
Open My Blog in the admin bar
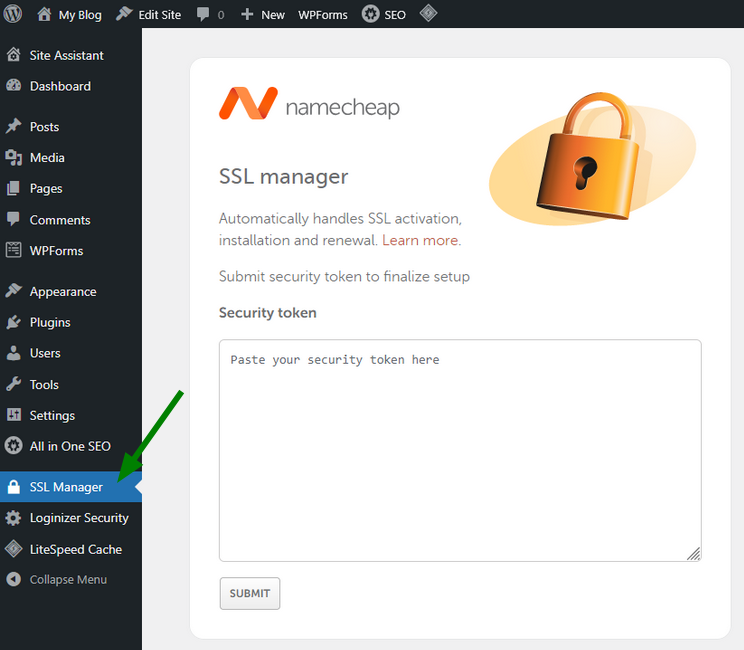tap(80, 15)
